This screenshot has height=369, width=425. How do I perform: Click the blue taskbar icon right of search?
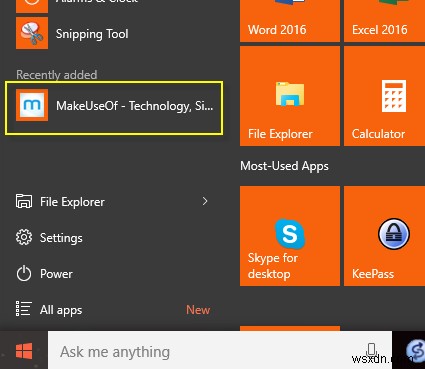[415, 351]
